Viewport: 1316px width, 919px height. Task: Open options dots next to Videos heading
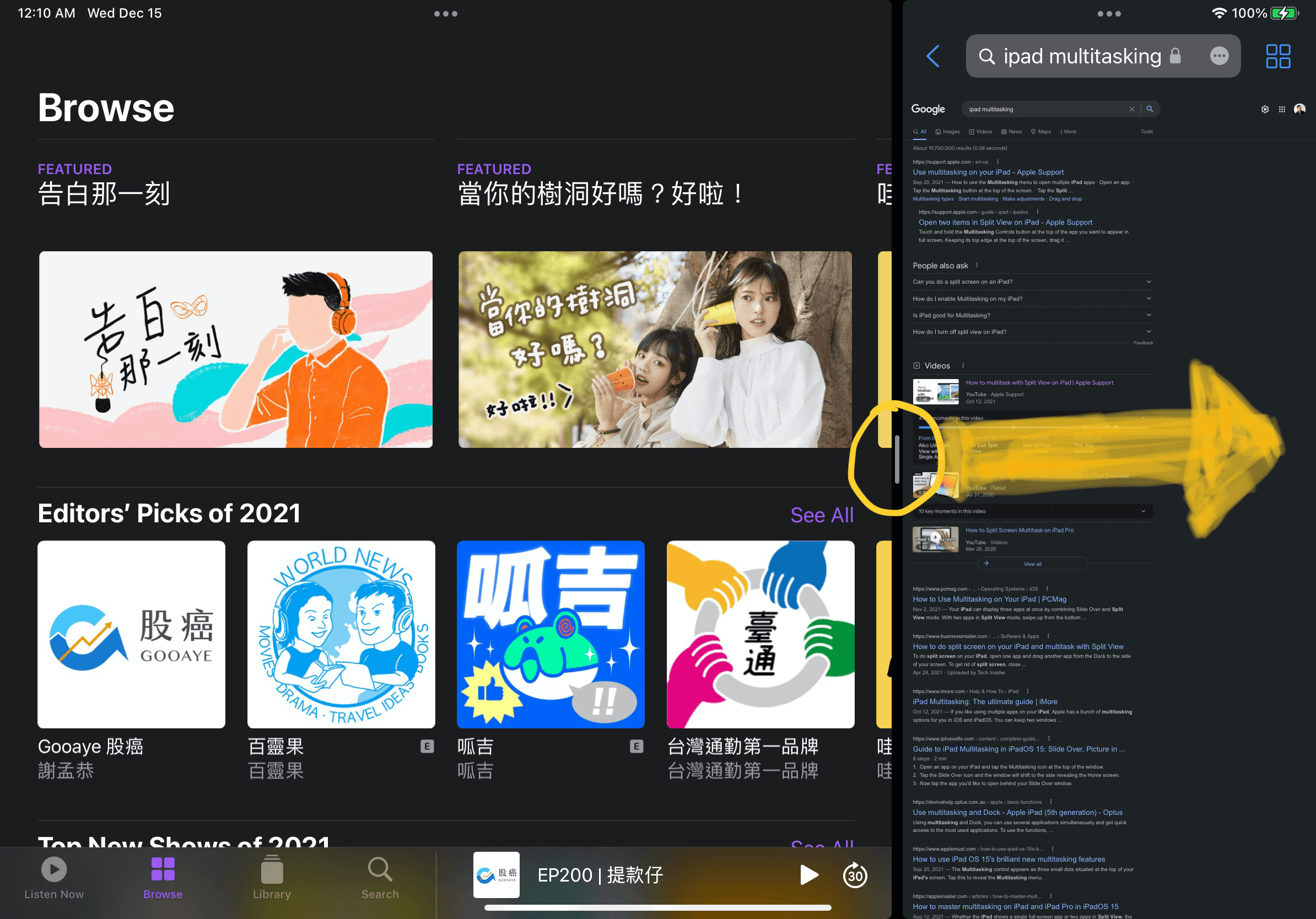click(963, 365)
